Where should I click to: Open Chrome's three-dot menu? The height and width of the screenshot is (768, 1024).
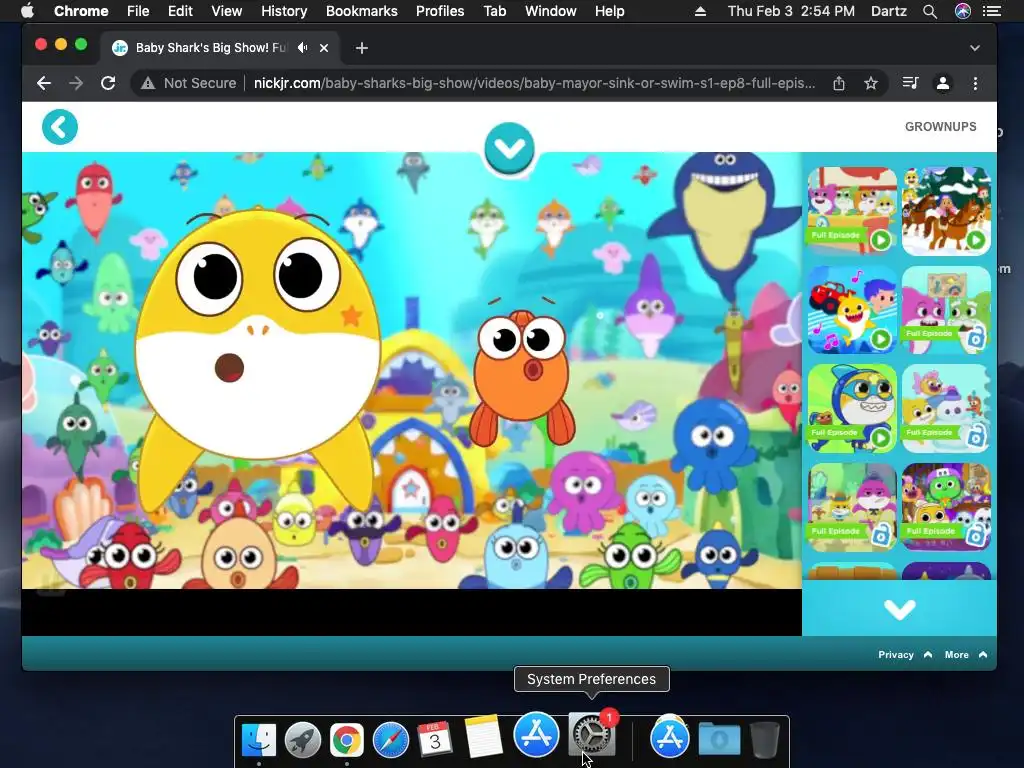coord(975,83)
